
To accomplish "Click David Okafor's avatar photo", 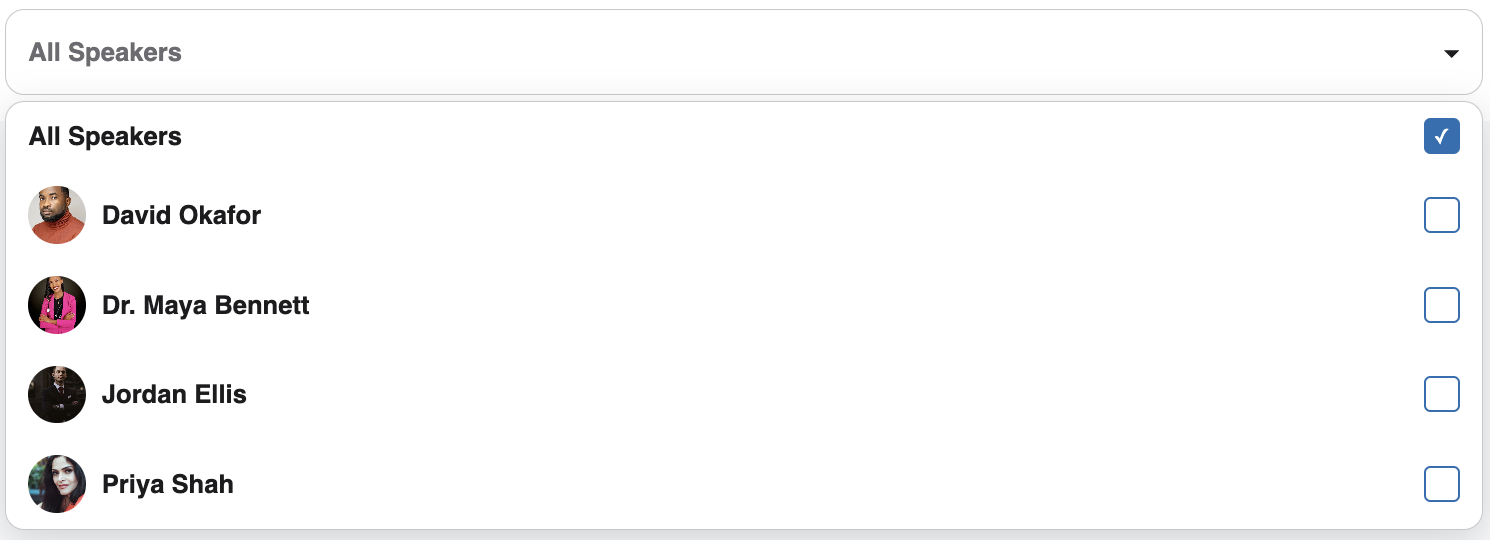I will (x=57, y=215).
